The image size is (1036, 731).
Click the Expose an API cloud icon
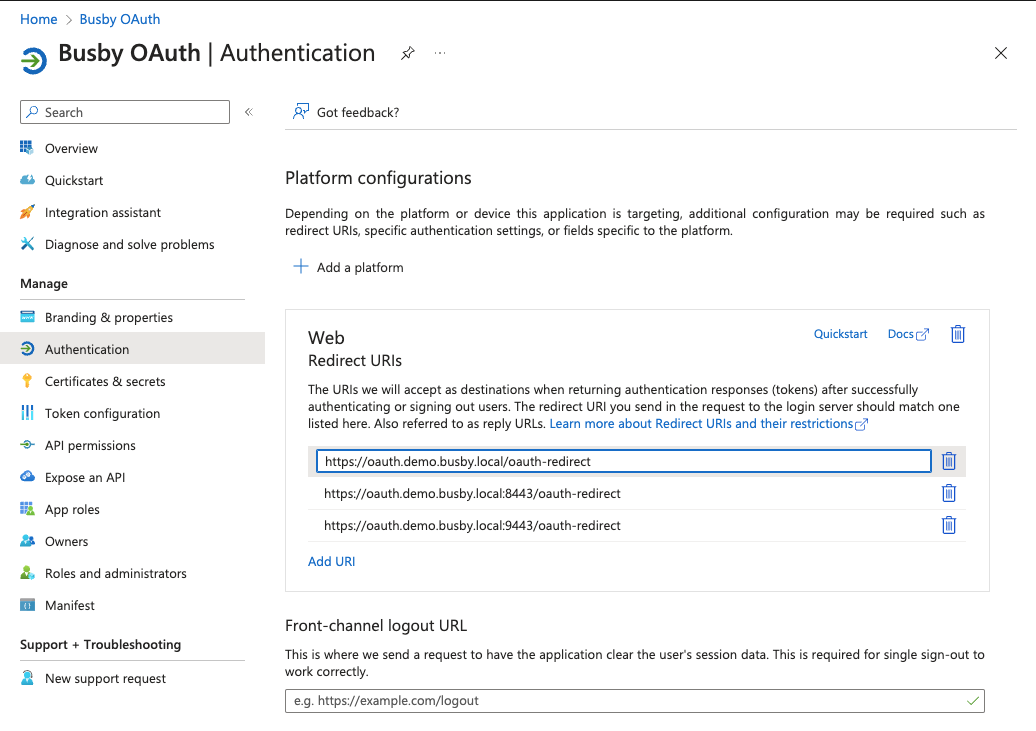click(x=27, y=477)
